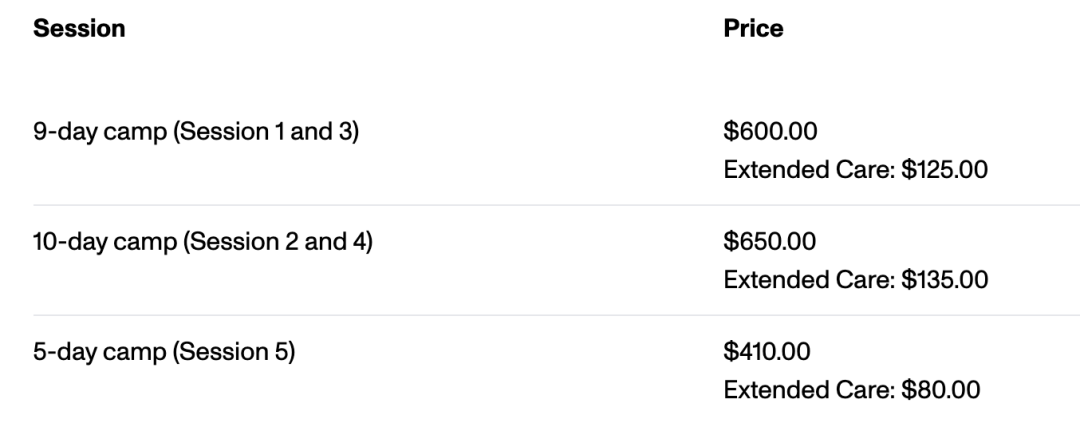The height and width of the screenshot is (423, 1080).
Task: Click the $600.00 price
Action: (770, 131)
